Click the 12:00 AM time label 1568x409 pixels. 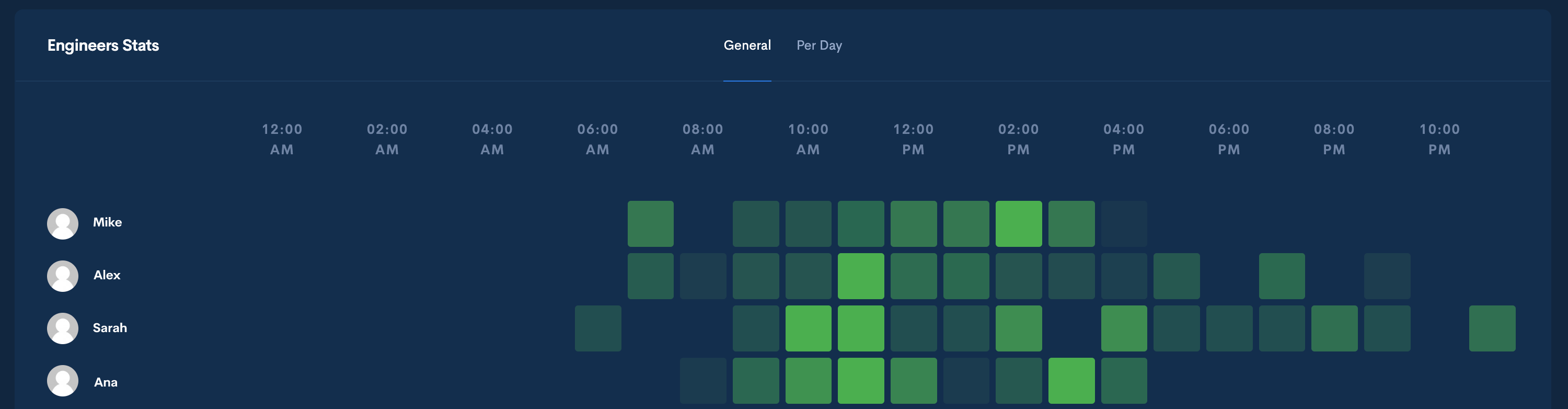(x=282, y=139)
